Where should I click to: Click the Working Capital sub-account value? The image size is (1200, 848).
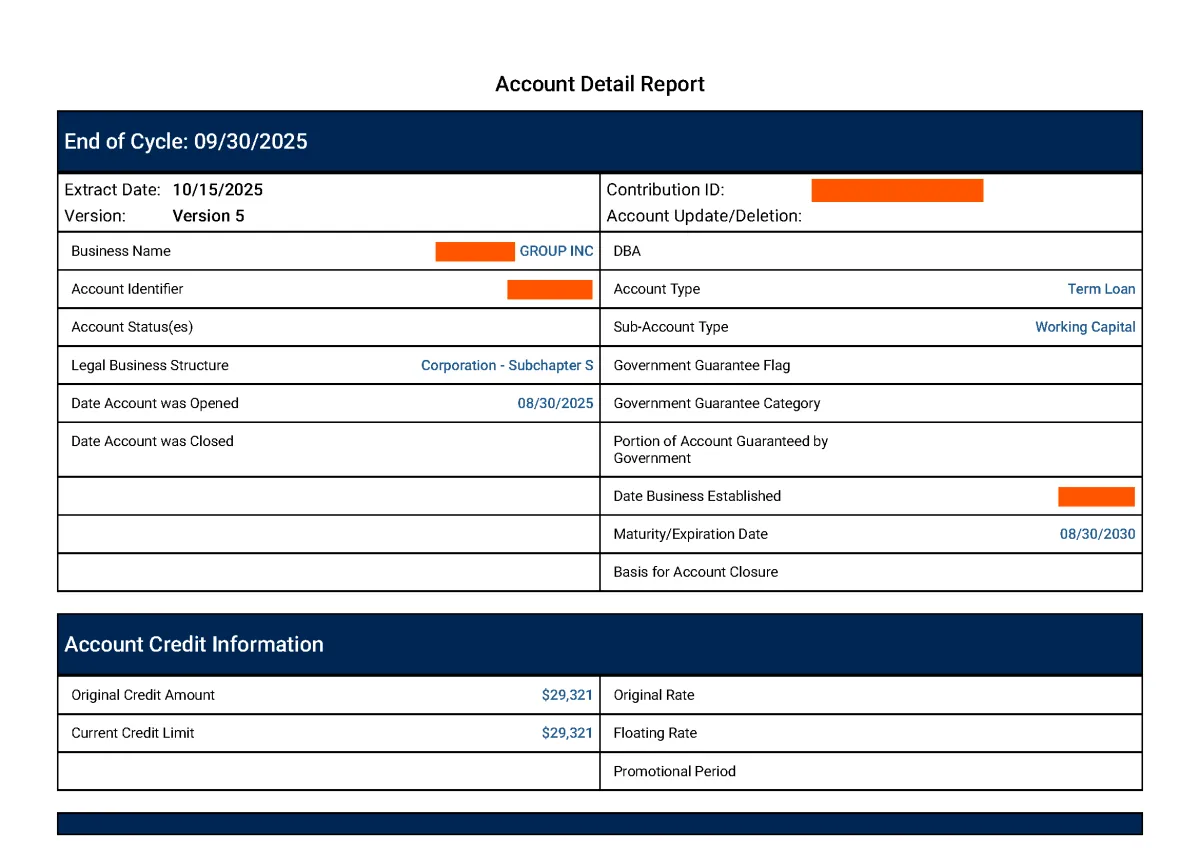1085,327
